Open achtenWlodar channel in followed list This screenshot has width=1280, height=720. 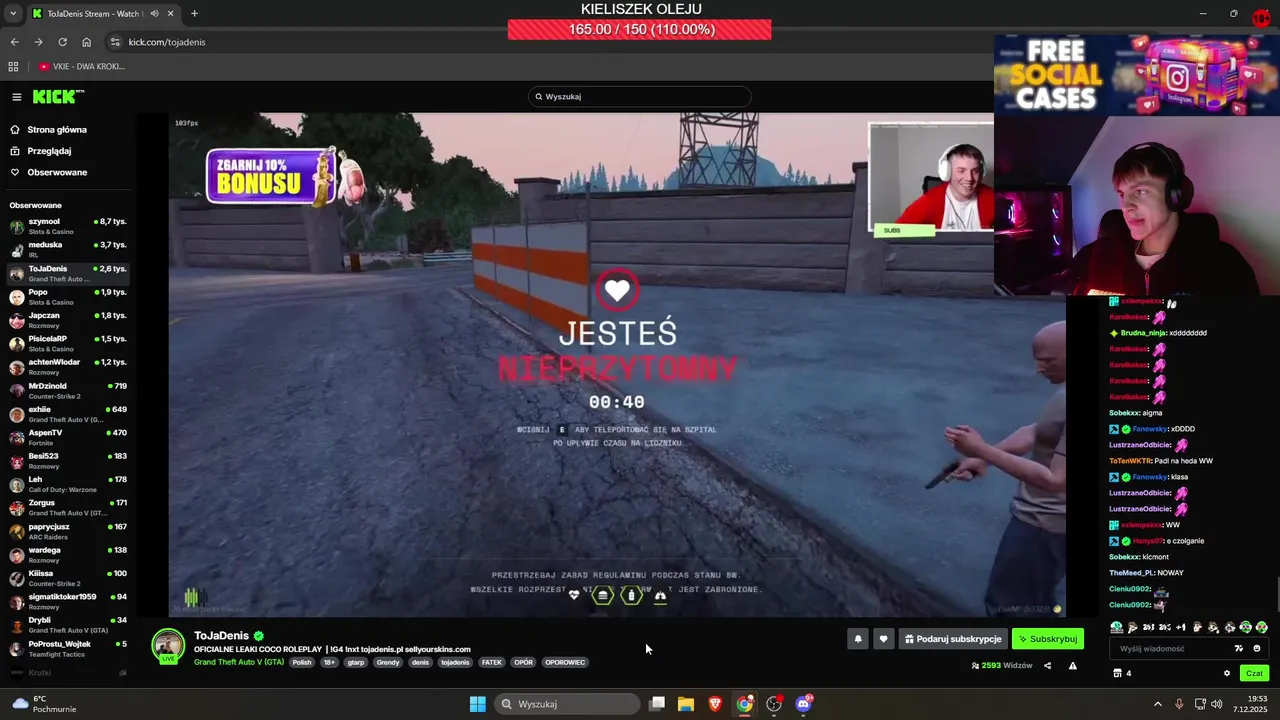click(x=68, y=367)
